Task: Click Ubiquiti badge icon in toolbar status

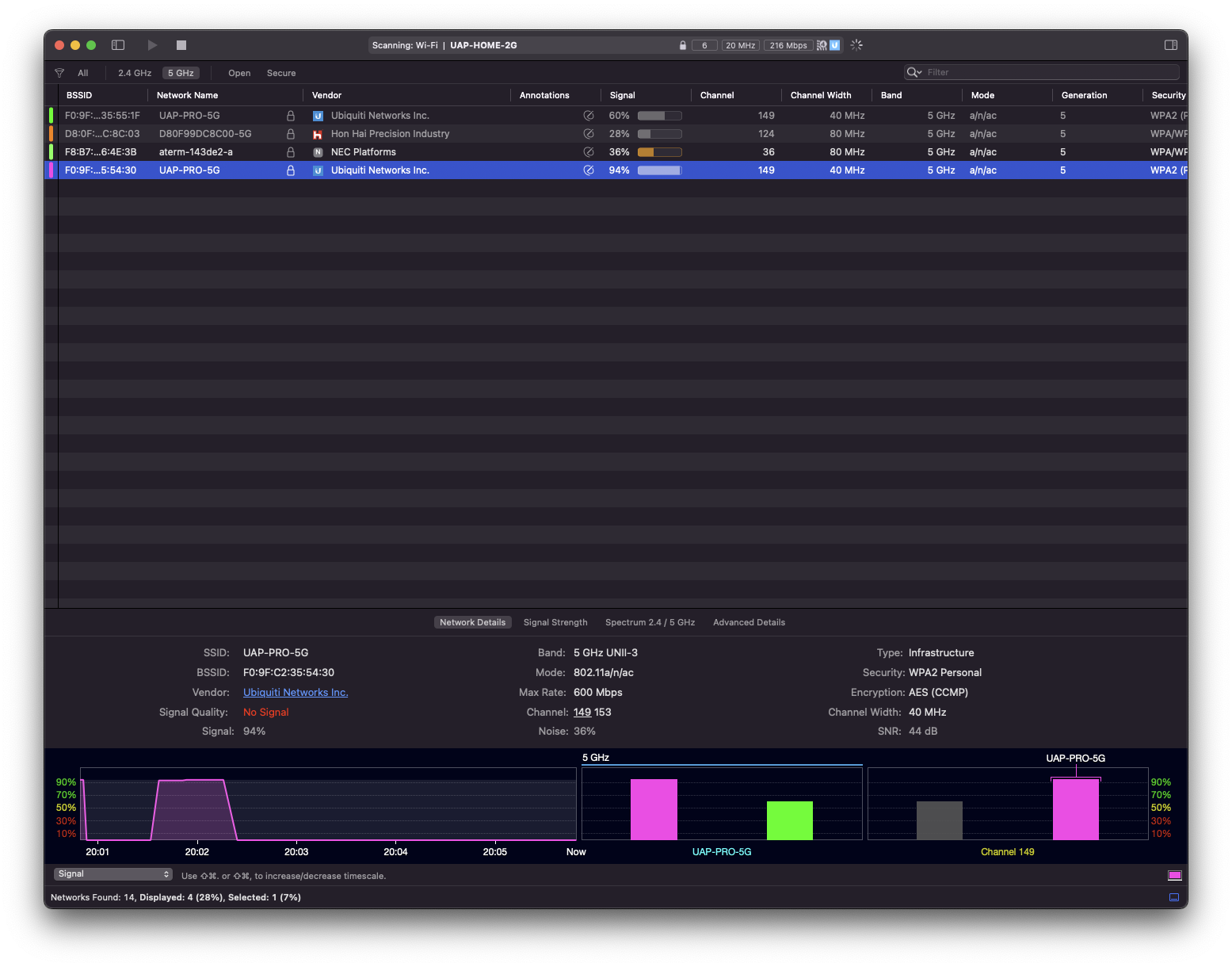Action: click(x=834, y=45)
